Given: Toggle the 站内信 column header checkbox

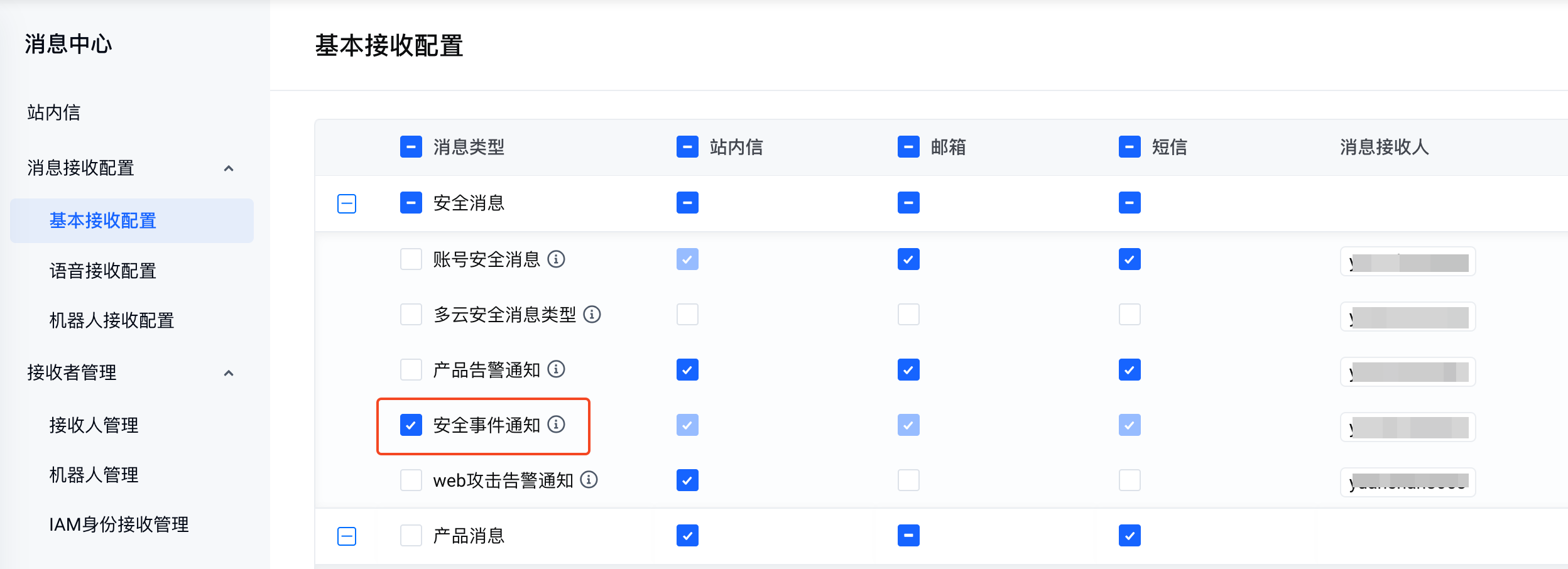Looking at the screenshot, I should pos(687,147).
